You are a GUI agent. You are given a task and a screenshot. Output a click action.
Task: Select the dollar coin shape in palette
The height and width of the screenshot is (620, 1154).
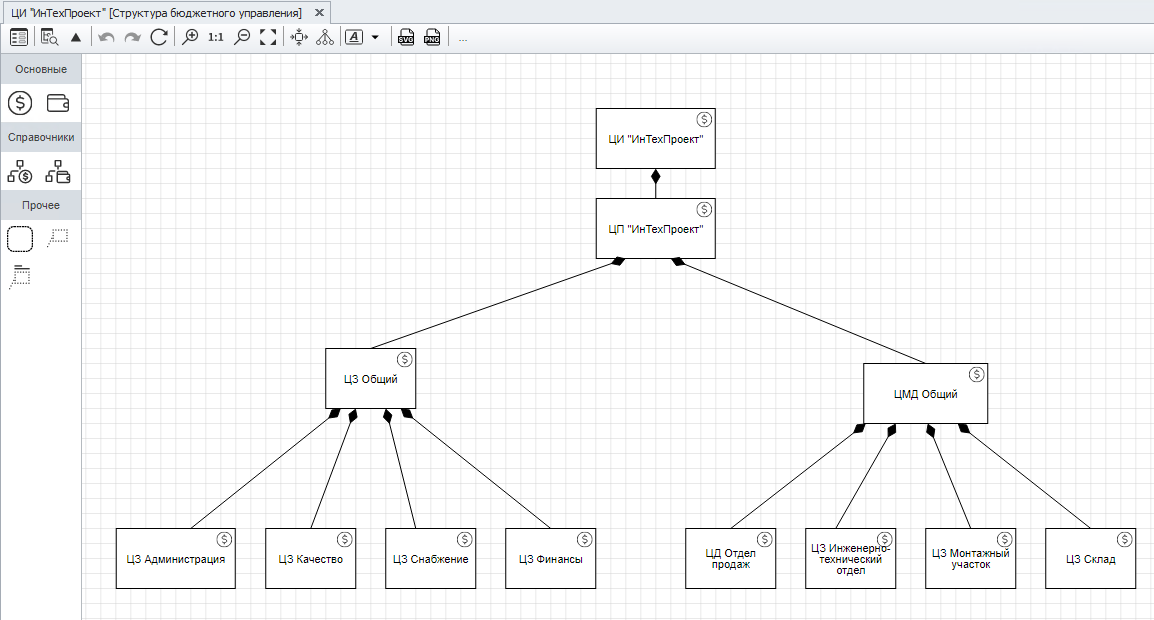pyautogui.click(x=20, y=103)
